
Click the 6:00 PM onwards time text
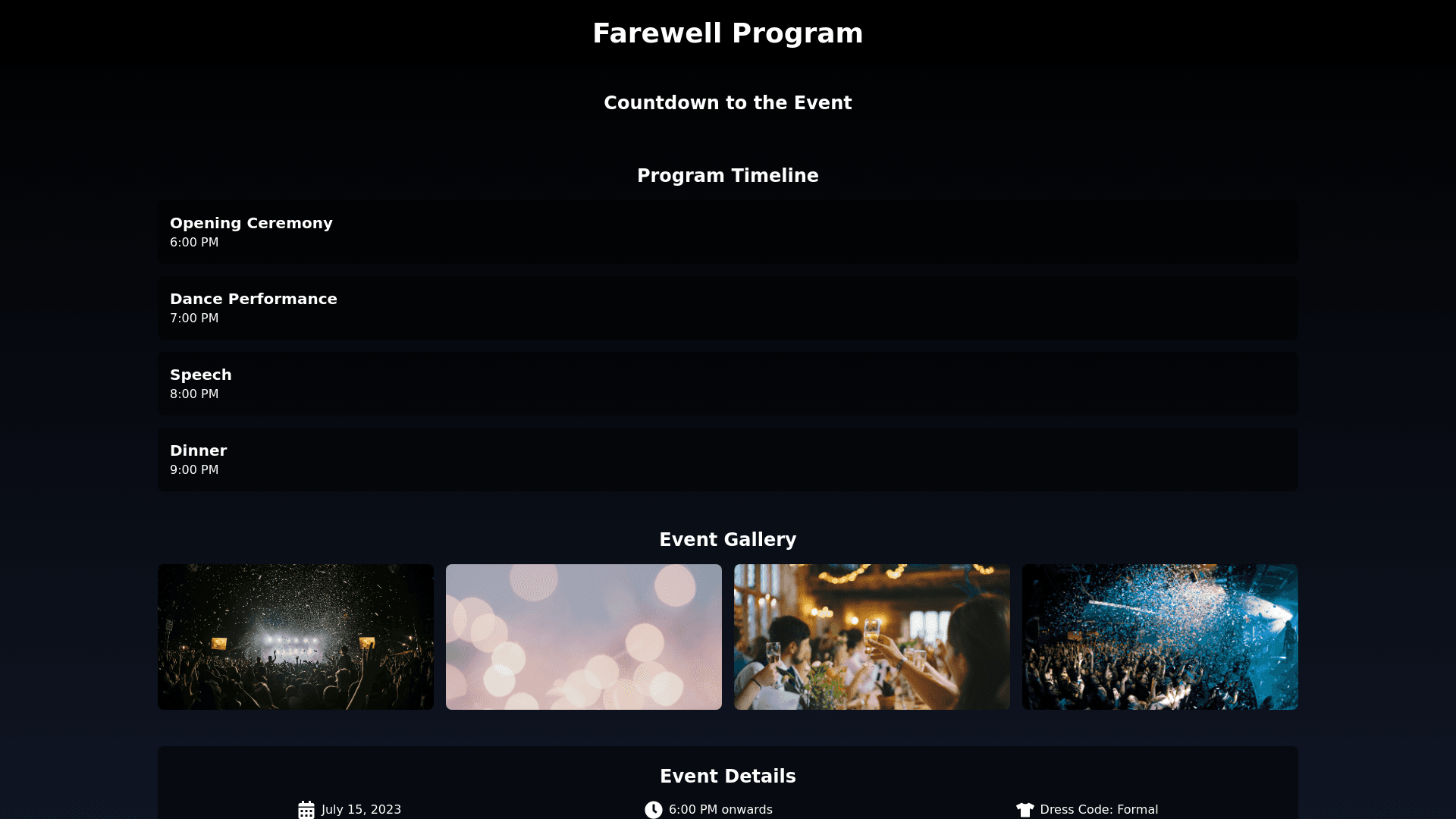720,810
